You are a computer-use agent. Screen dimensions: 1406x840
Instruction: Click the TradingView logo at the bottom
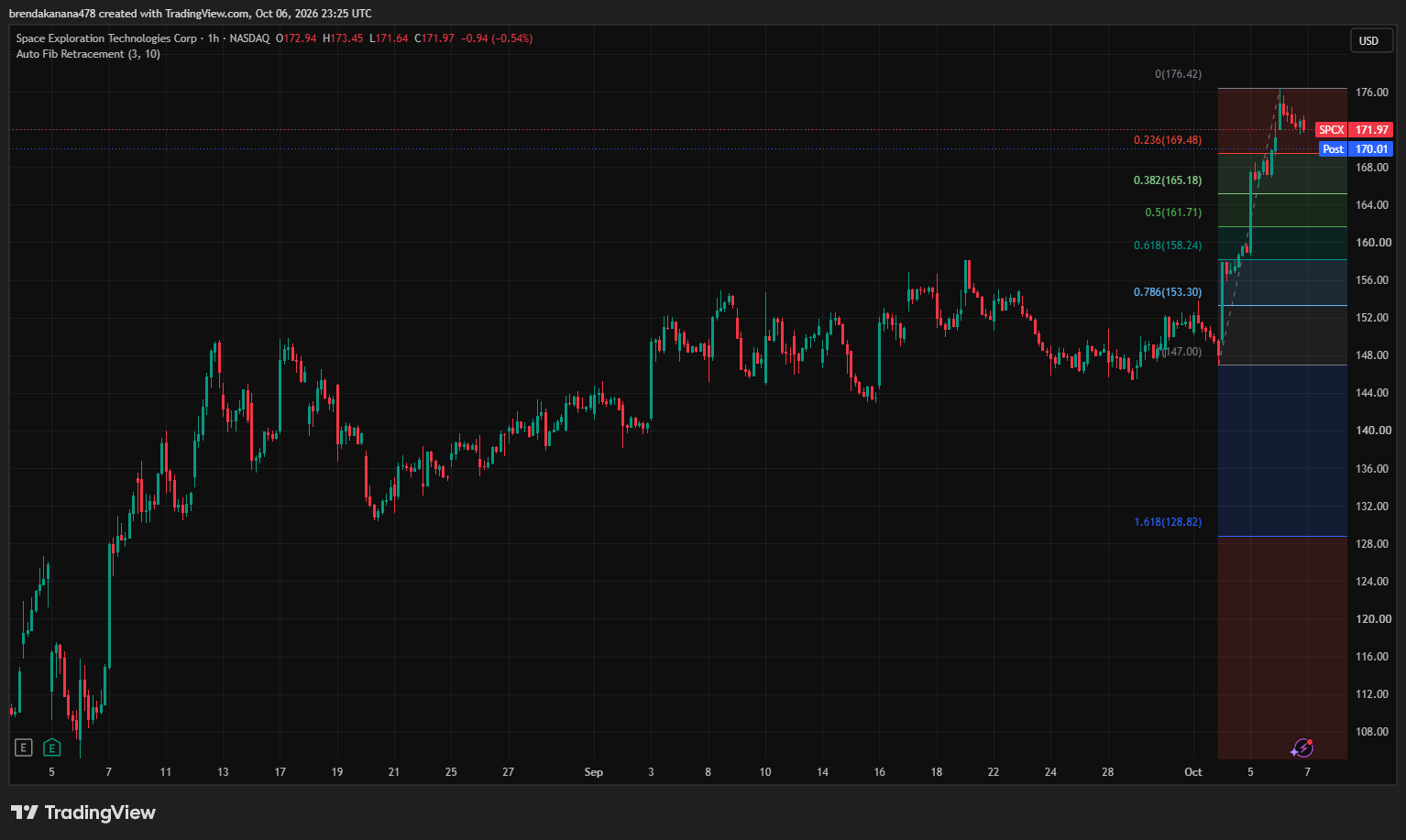pyautogui.click(x=83, y=813)
